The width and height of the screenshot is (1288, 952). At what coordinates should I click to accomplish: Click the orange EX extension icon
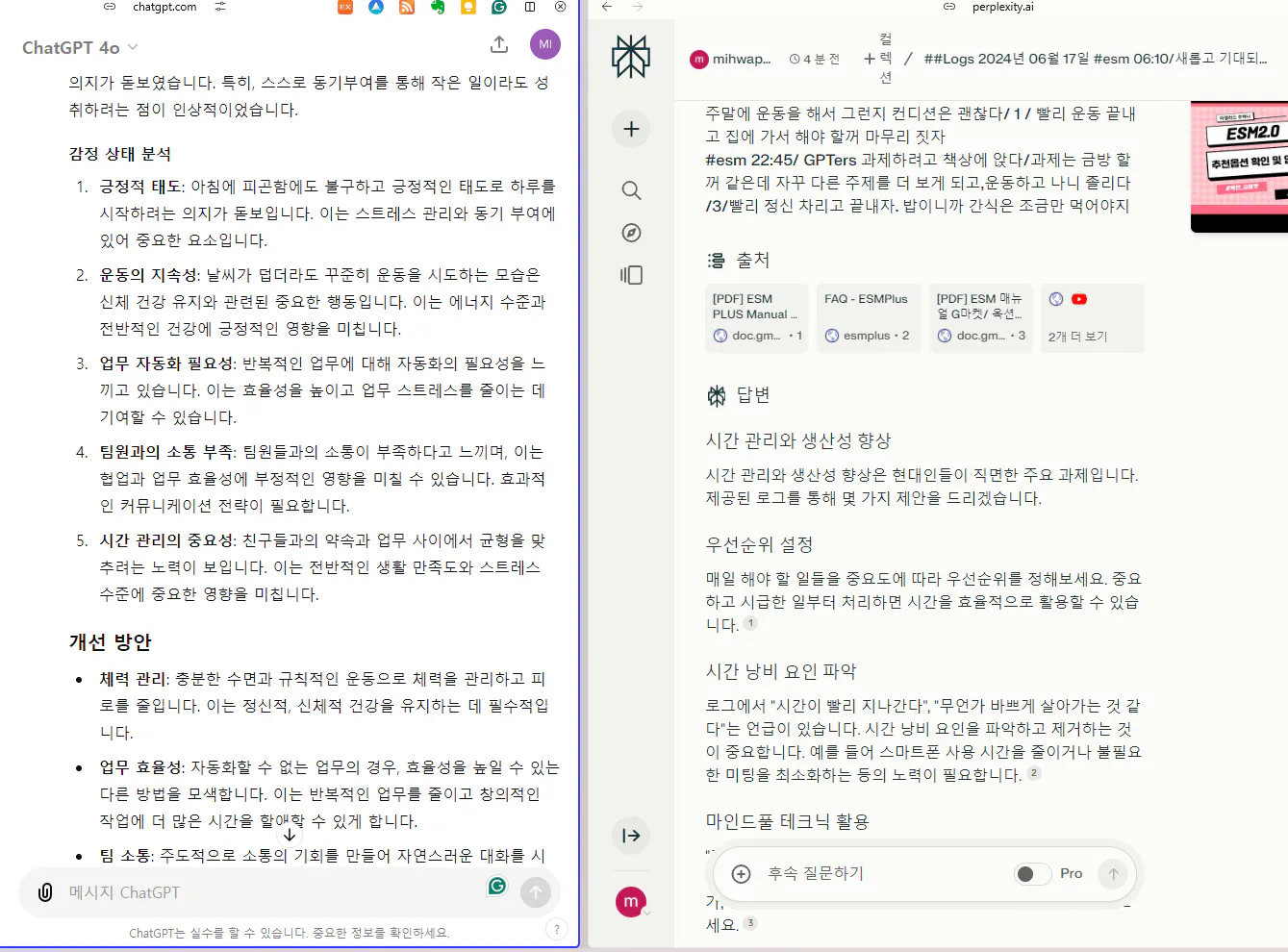tap(345, 7)
